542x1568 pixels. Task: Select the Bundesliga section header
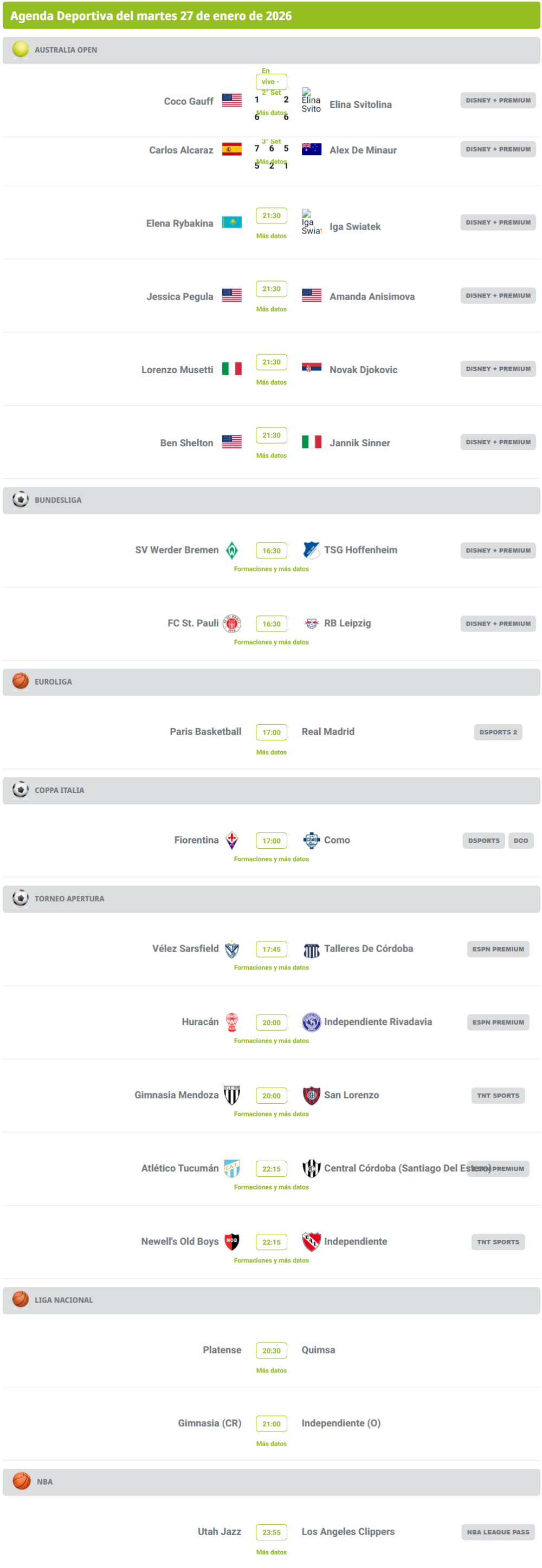tap(271, 500)
